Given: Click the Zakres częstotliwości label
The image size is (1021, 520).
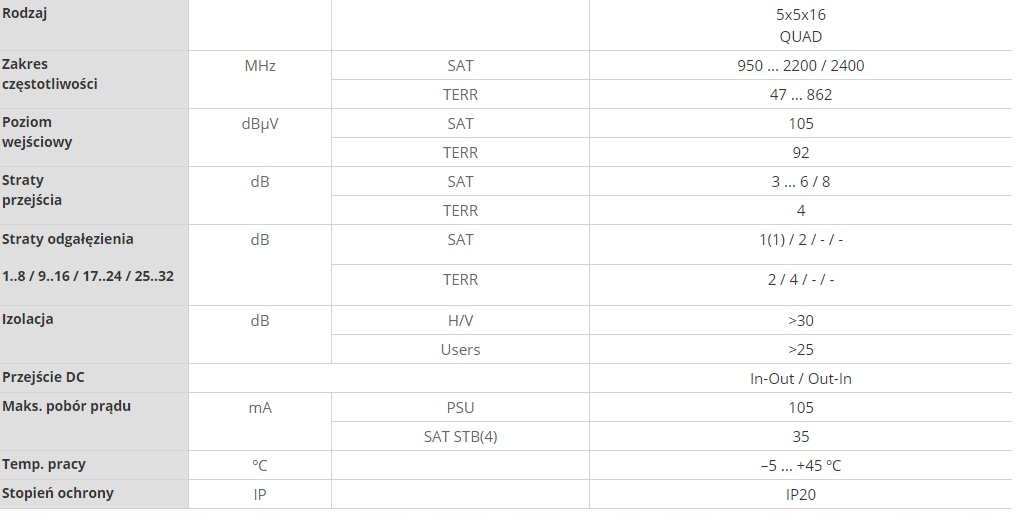Looking at the screenshot, I should pyautogui.click(x=50, y=75).
